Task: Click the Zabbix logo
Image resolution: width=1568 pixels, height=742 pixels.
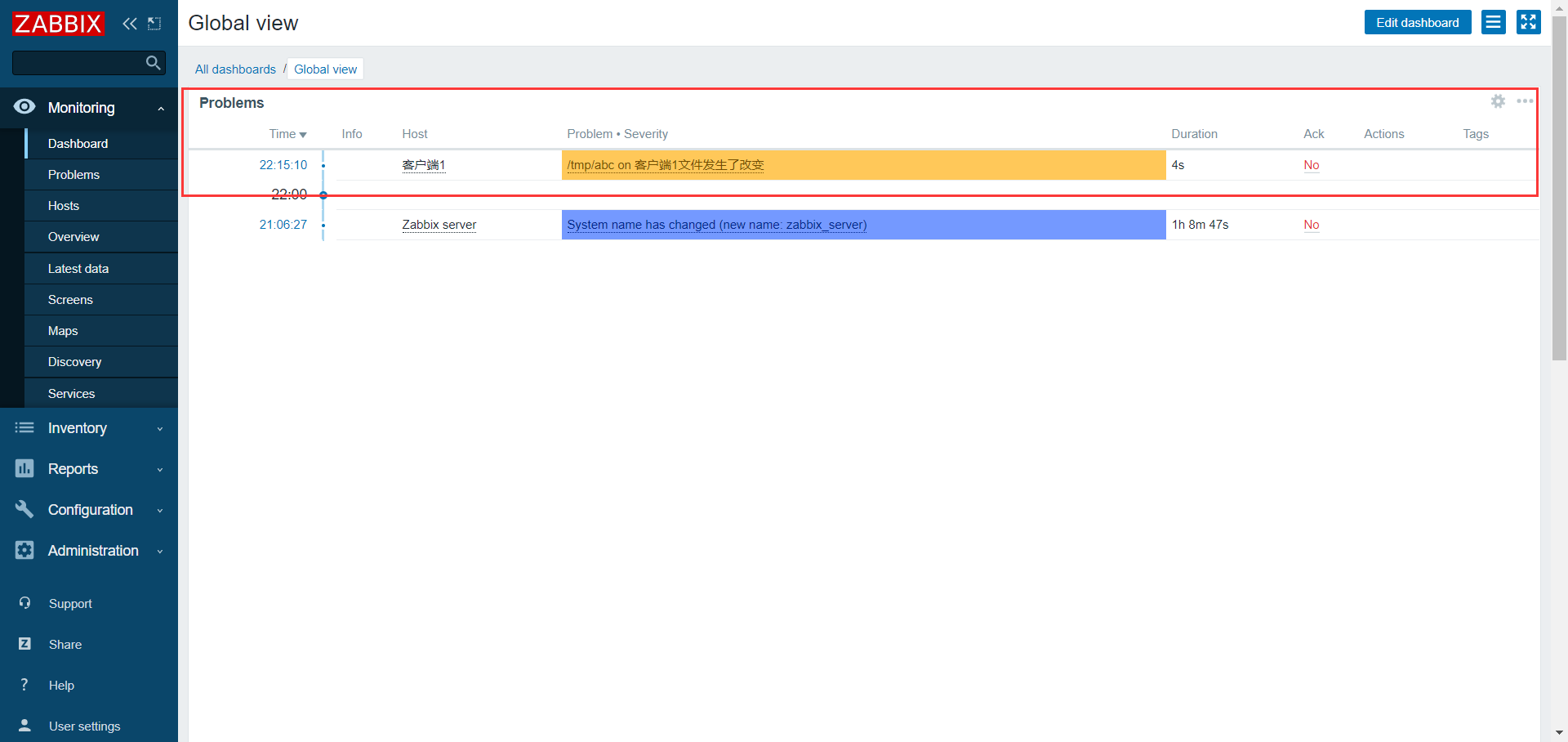Action: (58, 24)
